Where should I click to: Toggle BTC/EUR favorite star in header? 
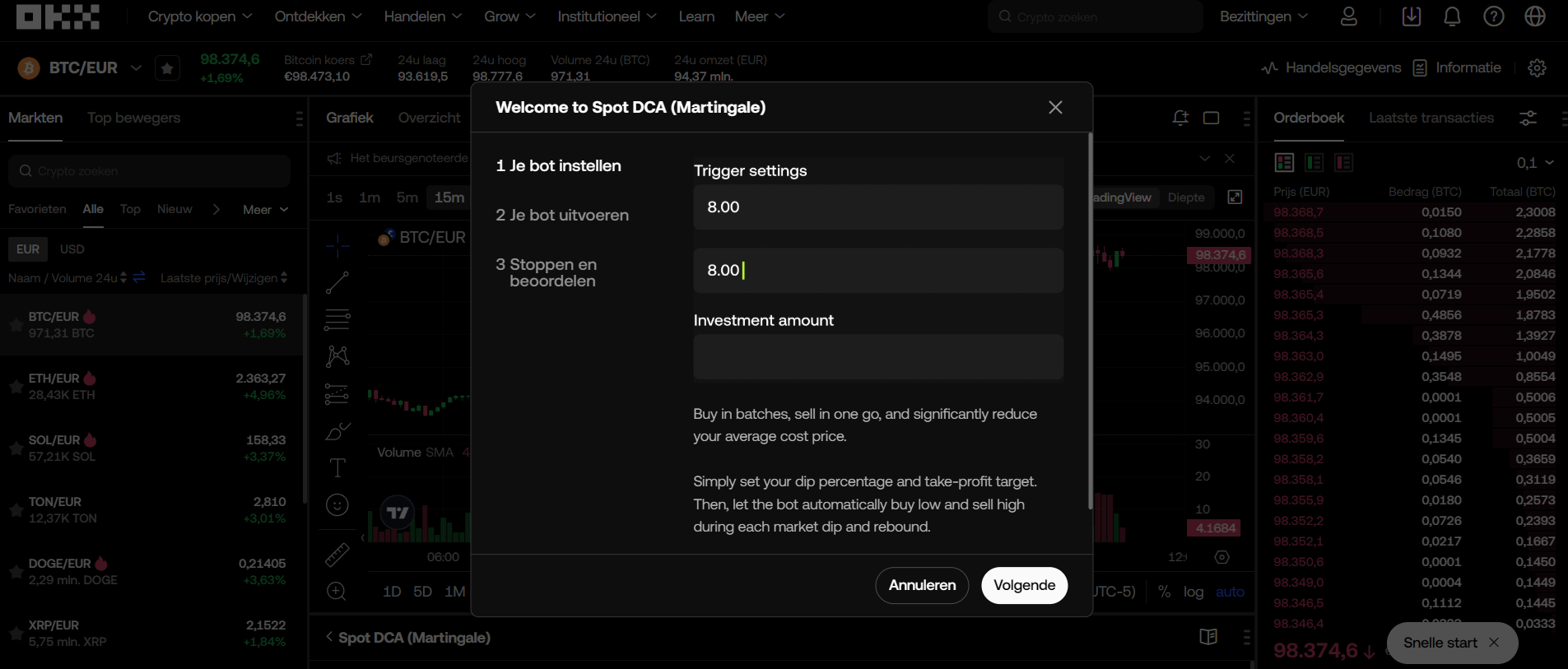tap(167, 68)
